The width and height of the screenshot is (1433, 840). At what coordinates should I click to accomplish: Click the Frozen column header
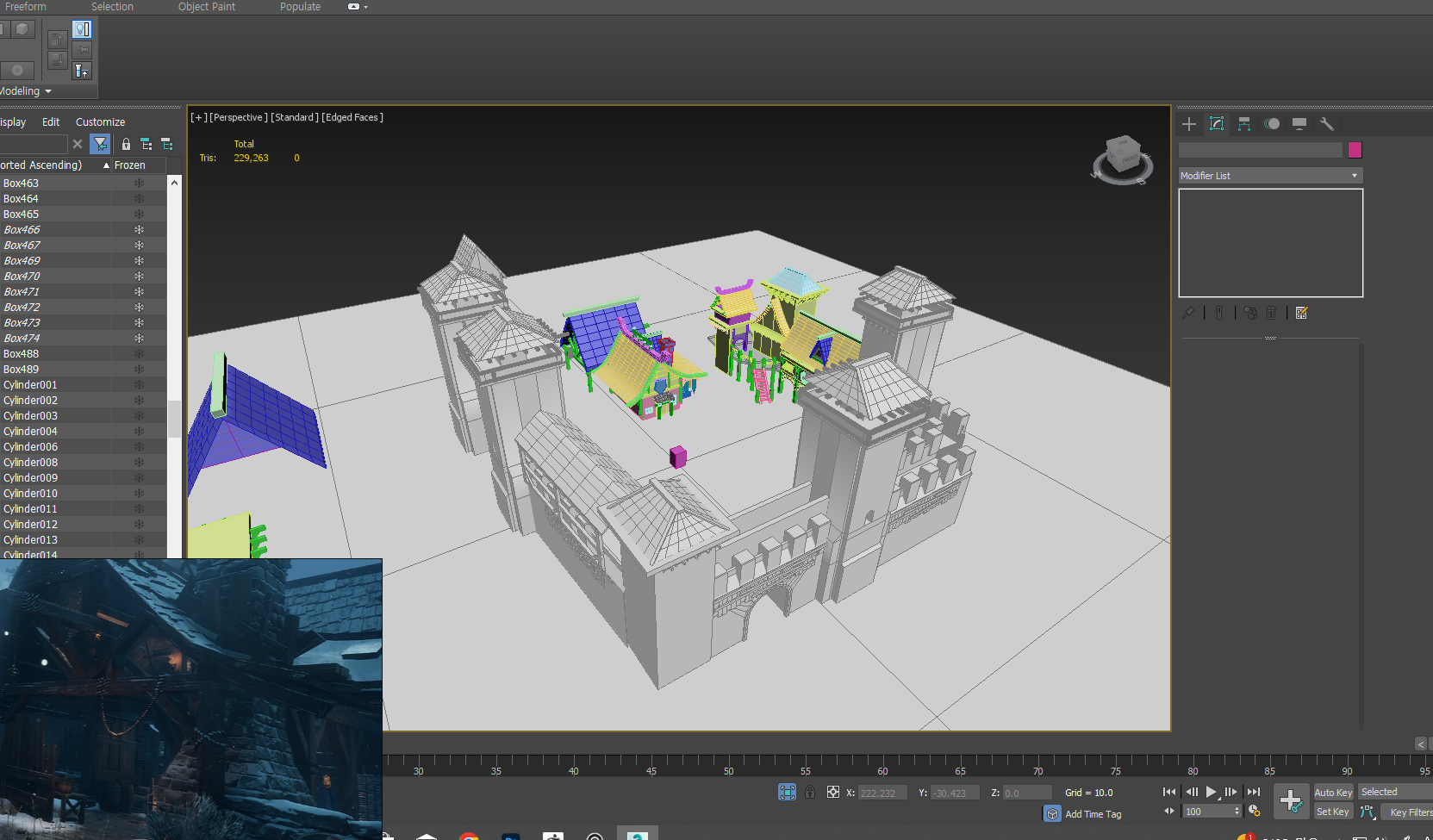pos(139,165)
